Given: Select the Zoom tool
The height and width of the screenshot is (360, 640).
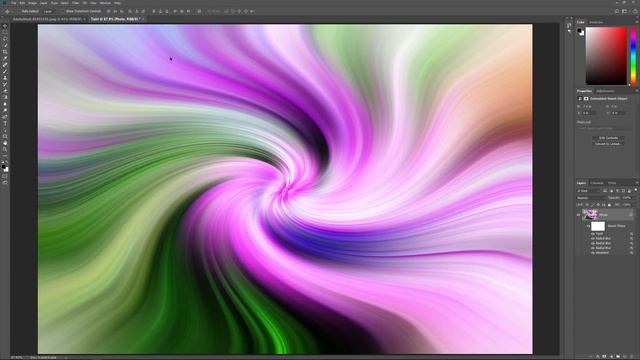Looking at the screenshot, I should coord(5,149).
